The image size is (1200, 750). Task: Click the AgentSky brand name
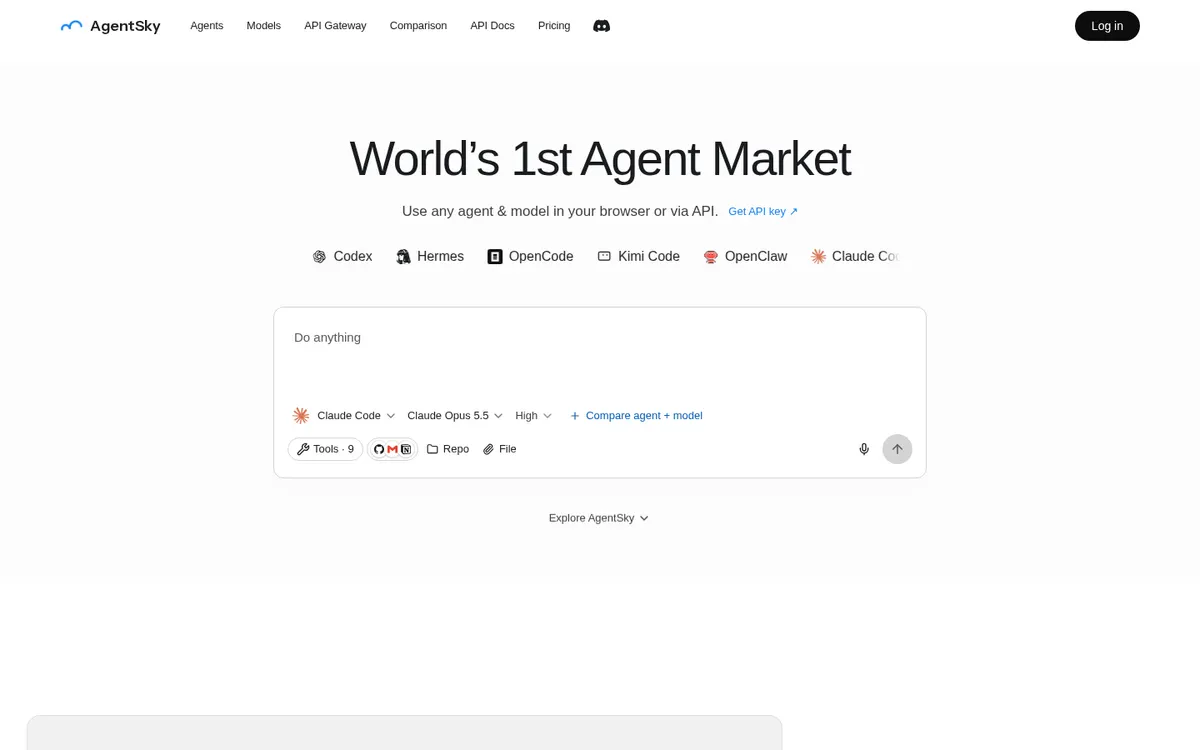click(125, 26)
